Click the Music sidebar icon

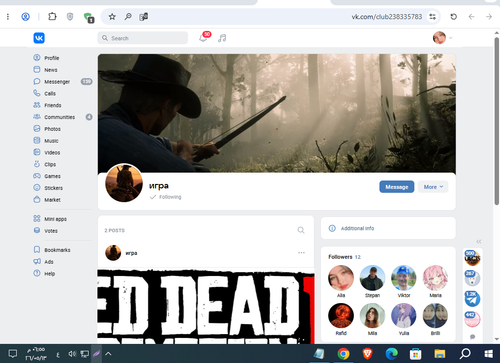37,140
